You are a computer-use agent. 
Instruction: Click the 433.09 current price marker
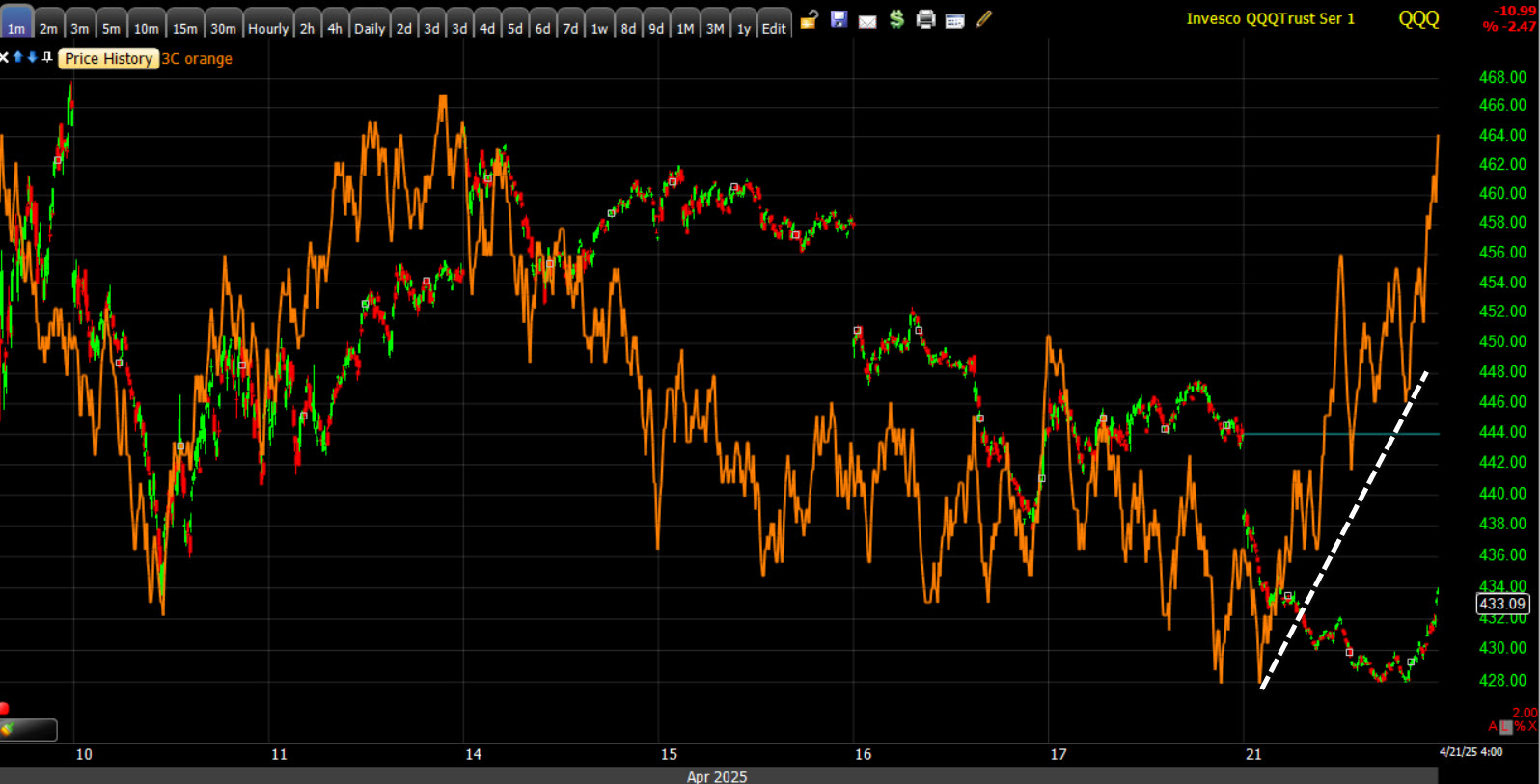point(1503,604)
